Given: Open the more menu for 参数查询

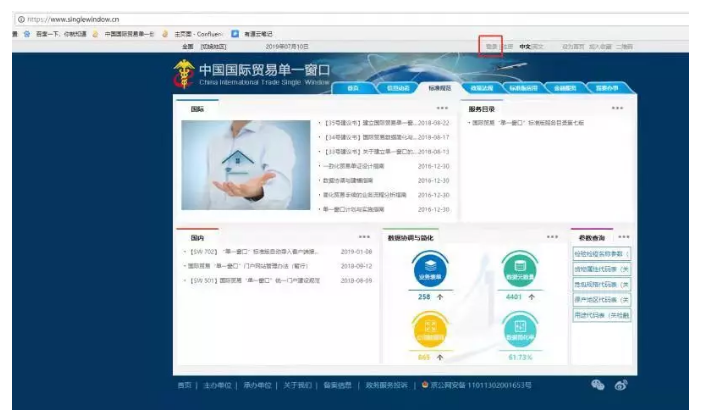Looking at the screenshot, I should (x=624, y=237).
